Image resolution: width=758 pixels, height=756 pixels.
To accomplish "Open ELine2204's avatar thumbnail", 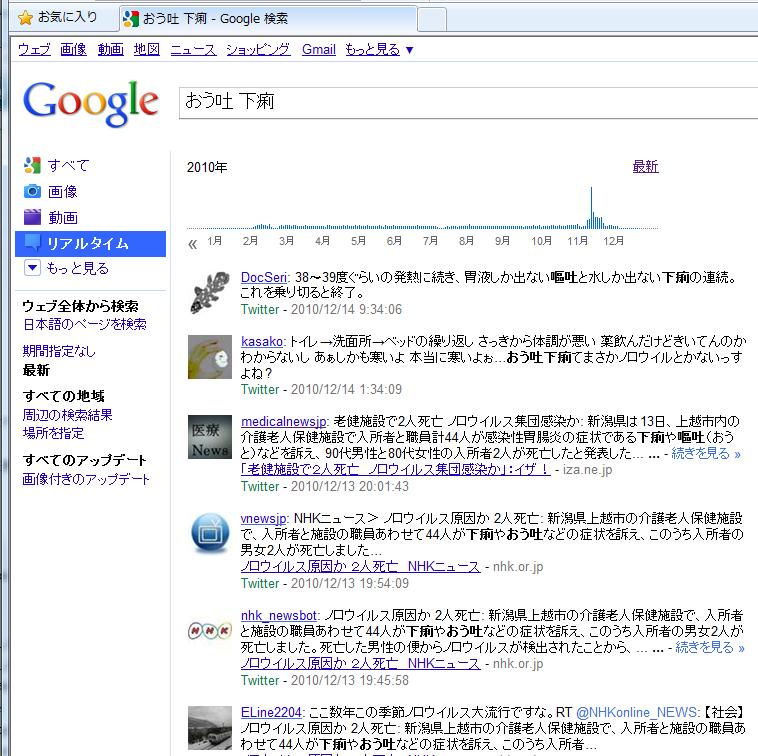I will click(x=210, y=727).
